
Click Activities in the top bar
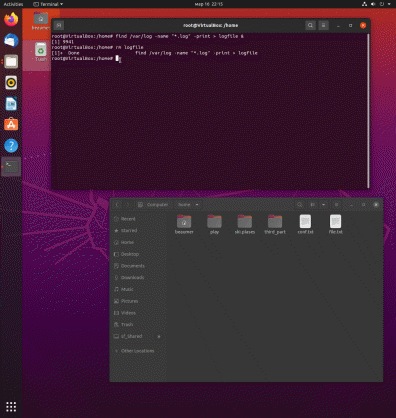[x=13, y=4]
